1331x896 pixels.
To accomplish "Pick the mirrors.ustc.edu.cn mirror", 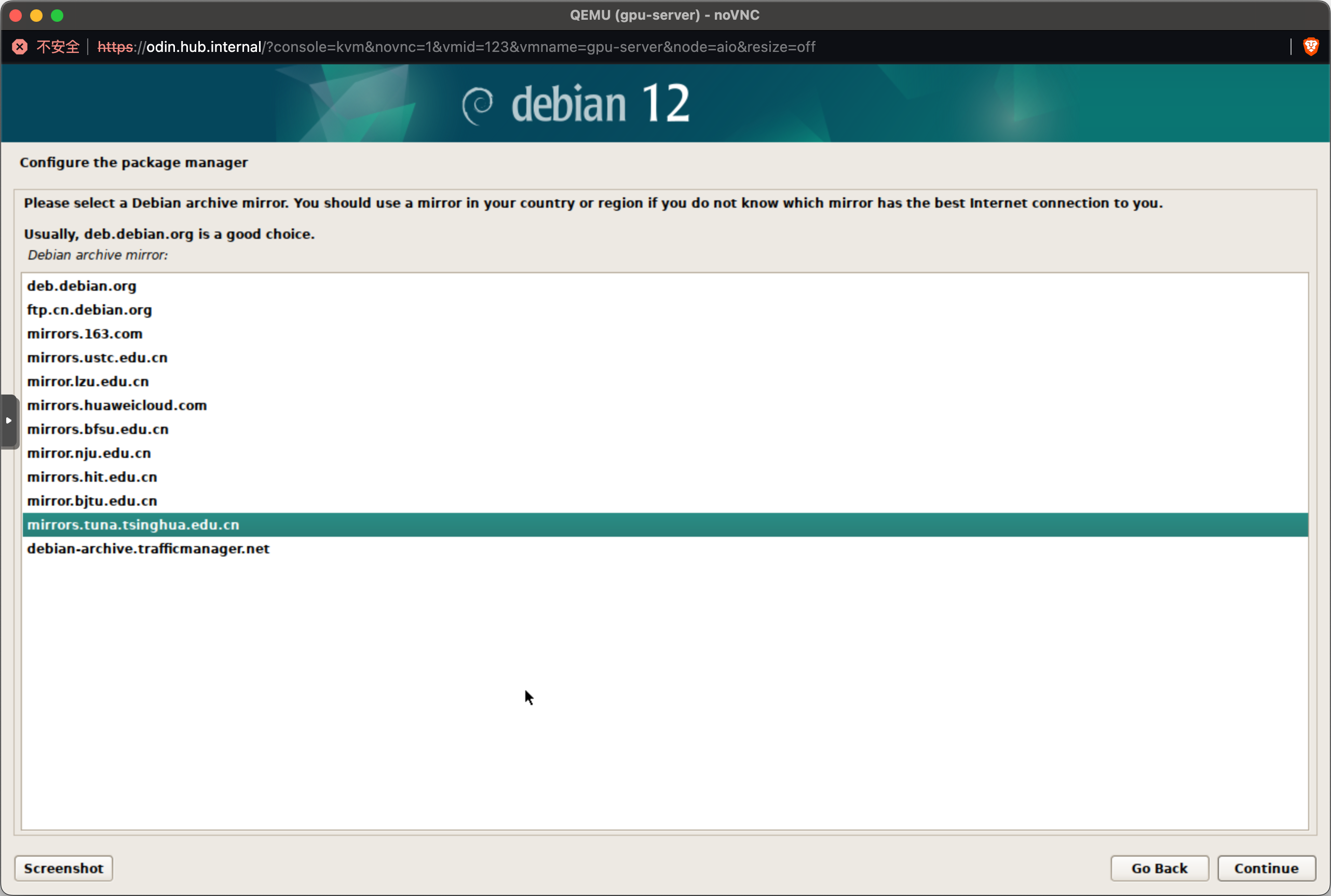I will [665, 358].
